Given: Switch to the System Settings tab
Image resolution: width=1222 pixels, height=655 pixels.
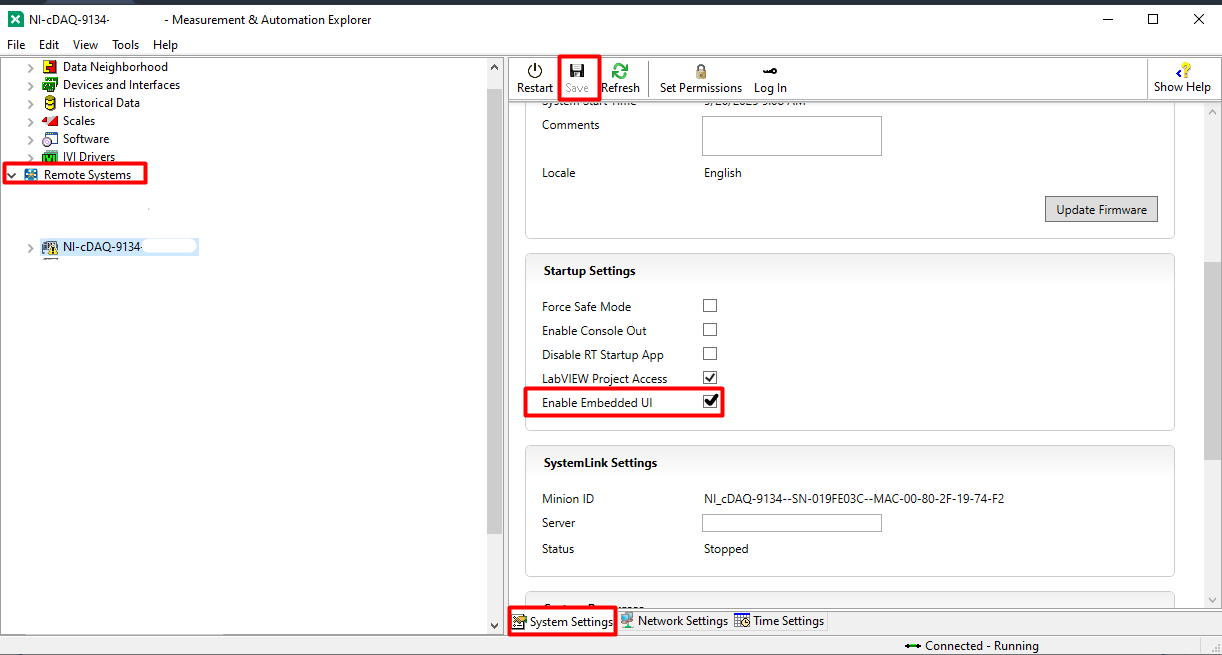Looking at the screenshot, I should click(563, 622).
